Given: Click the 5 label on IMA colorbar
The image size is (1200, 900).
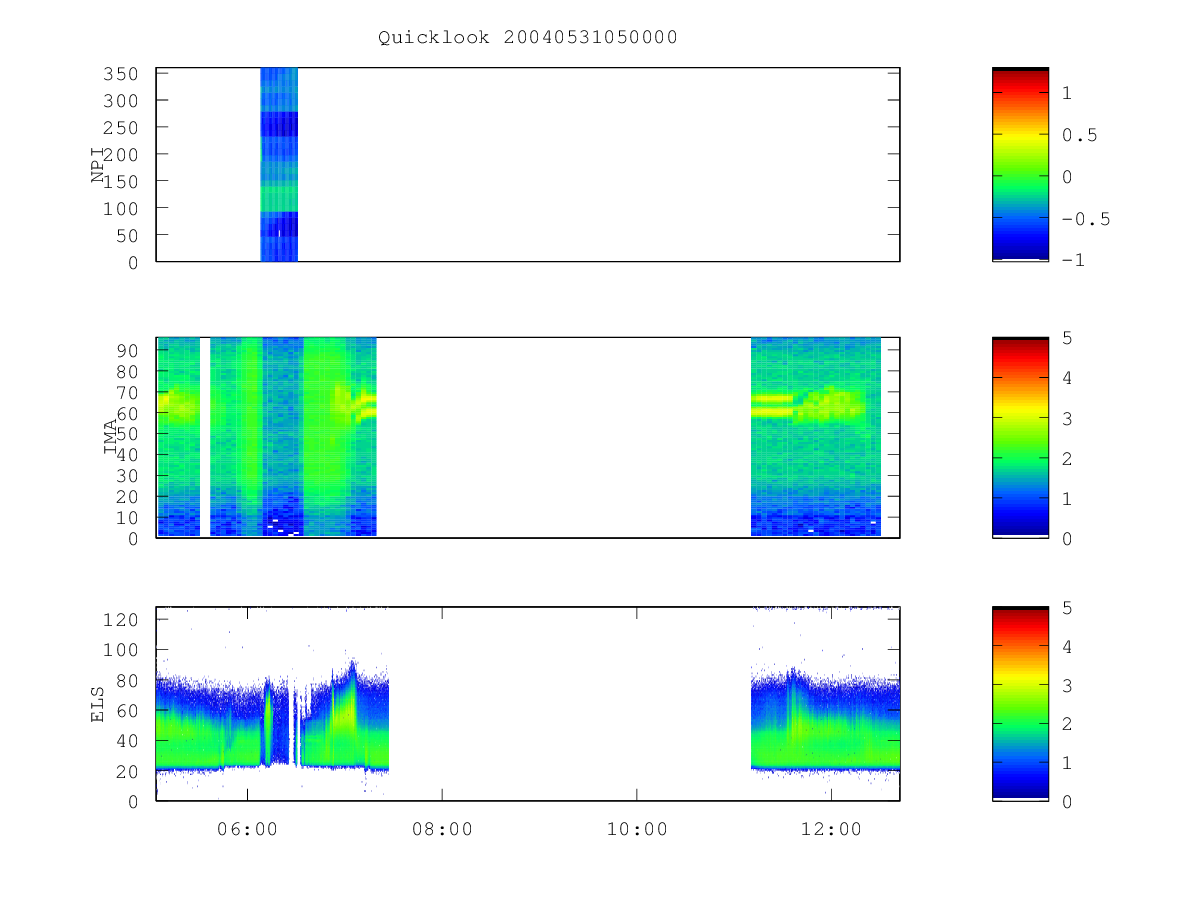Looking at the screenshot, I should click(x=1067, y=338).
